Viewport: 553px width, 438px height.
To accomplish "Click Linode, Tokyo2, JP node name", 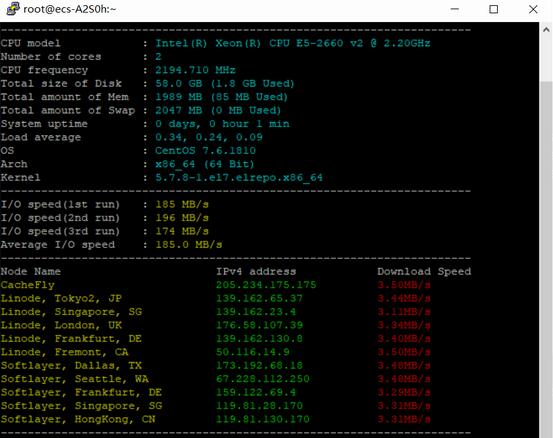I will pos(61,298).
